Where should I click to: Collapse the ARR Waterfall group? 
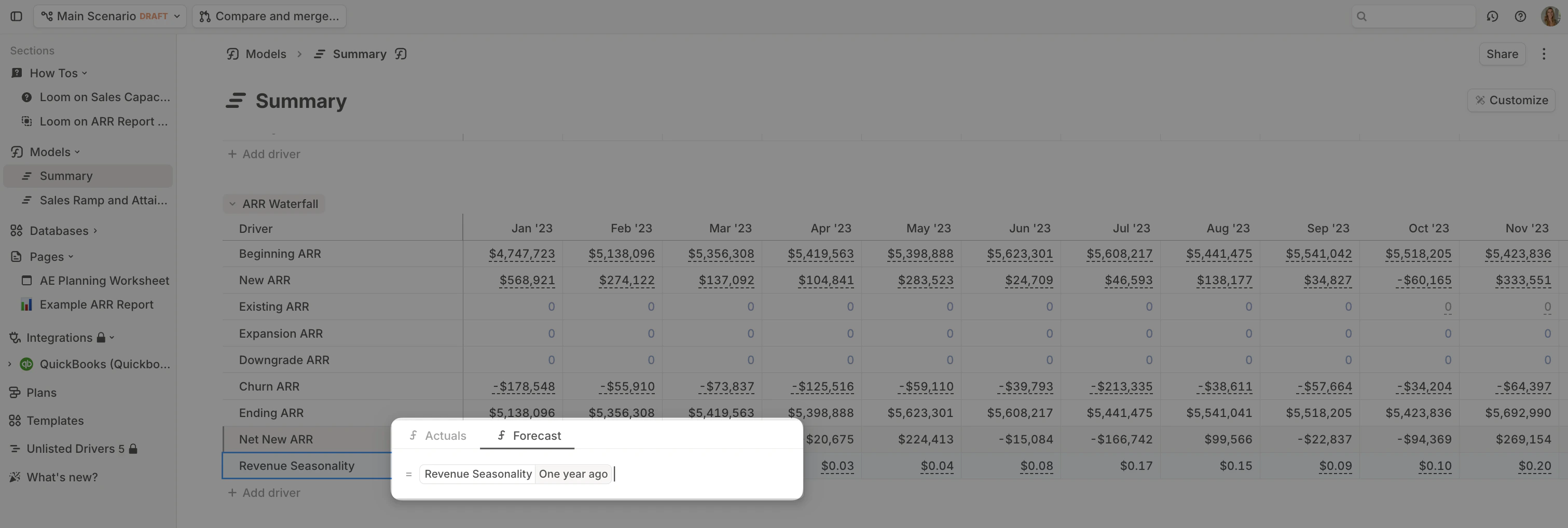coord(232,204)
